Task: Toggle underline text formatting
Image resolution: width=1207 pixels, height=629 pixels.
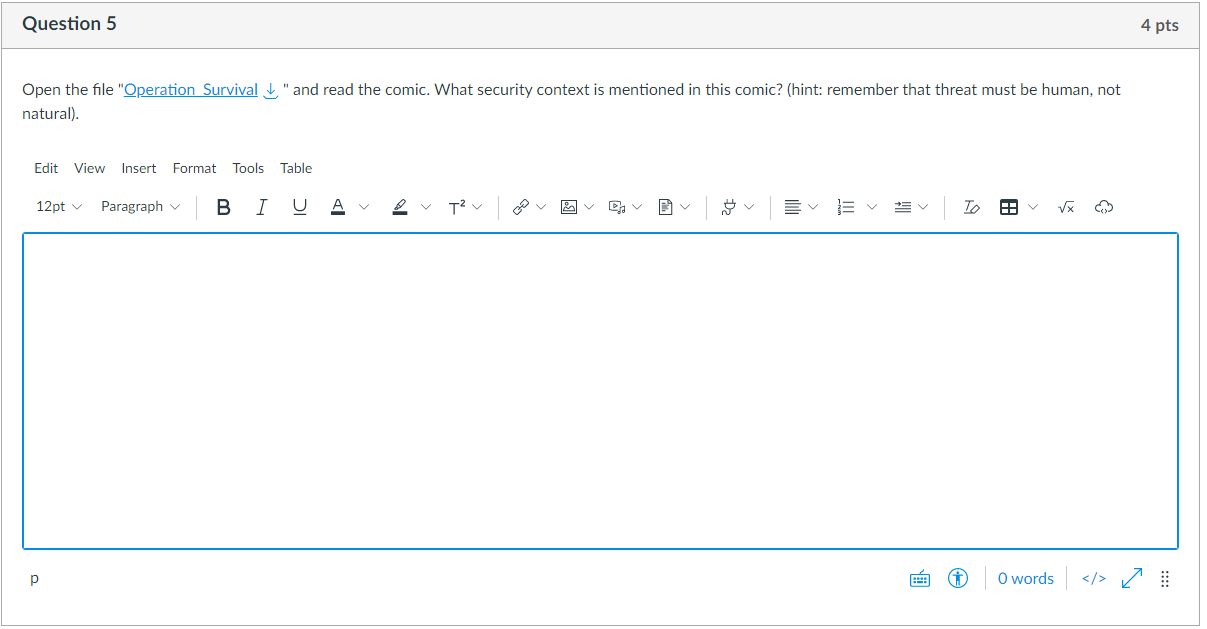Action: [299, 207]
